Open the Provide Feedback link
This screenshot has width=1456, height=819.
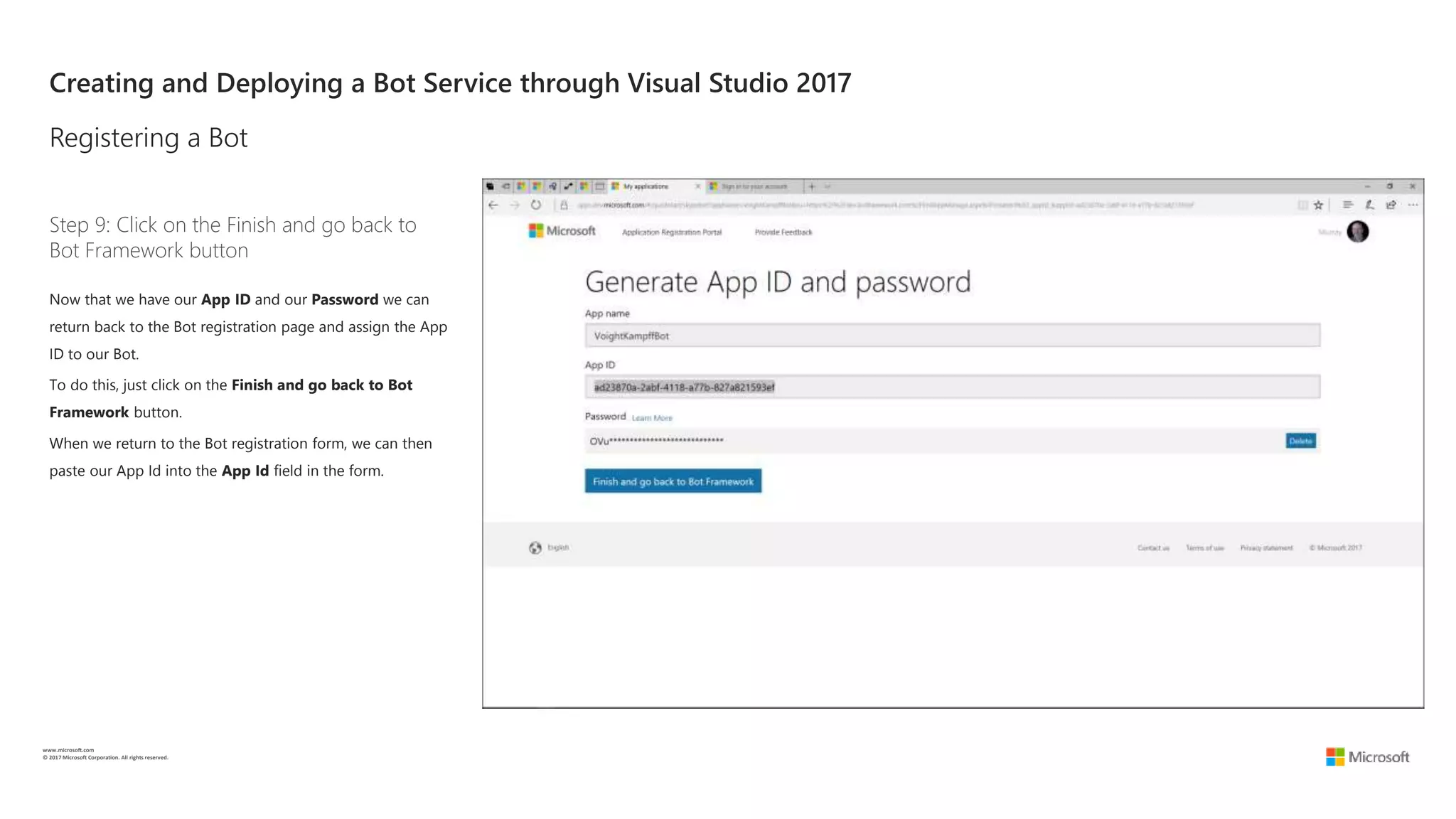tap(783, 232)
